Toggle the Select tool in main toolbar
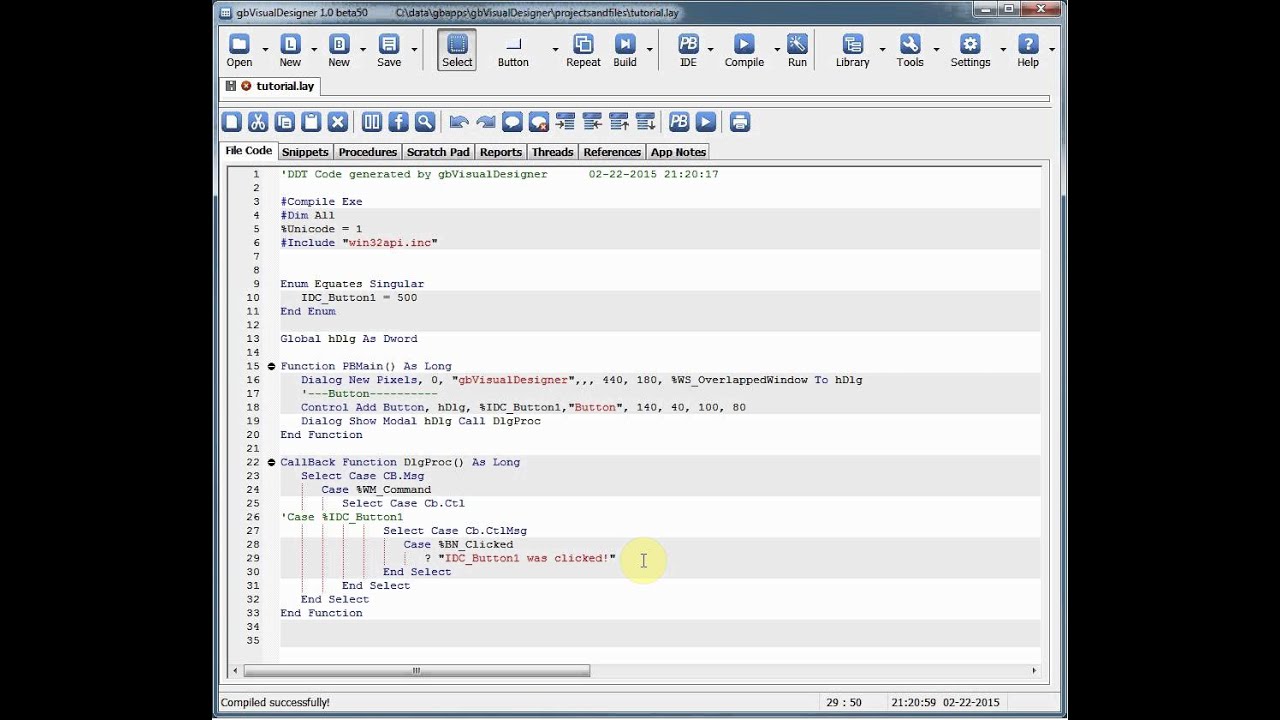This screenshot has height=720, width=1280. click(457, 49)
